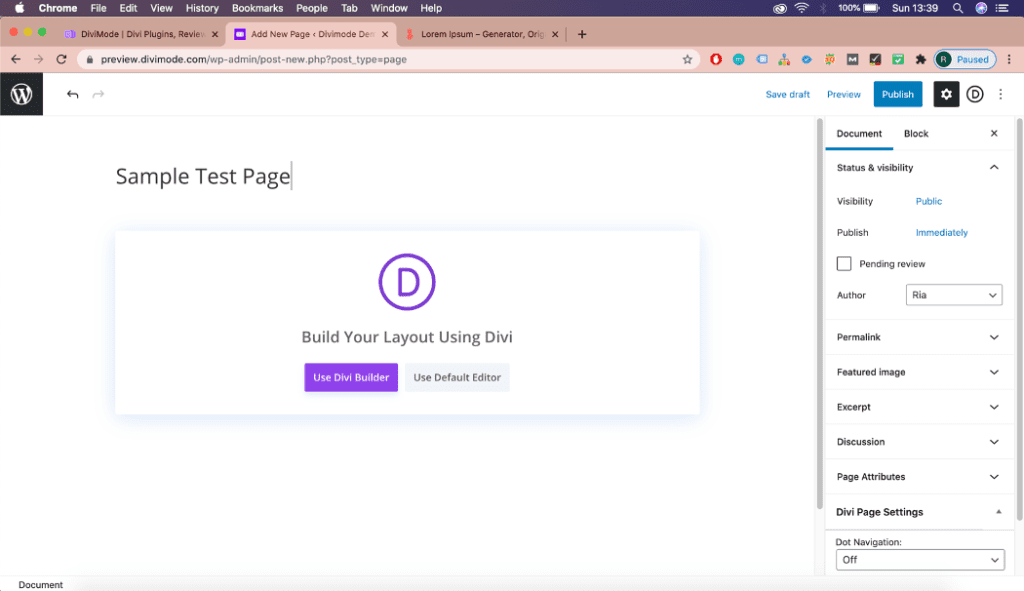Click the browser reload icon
1024x591 pixels.
62,59
